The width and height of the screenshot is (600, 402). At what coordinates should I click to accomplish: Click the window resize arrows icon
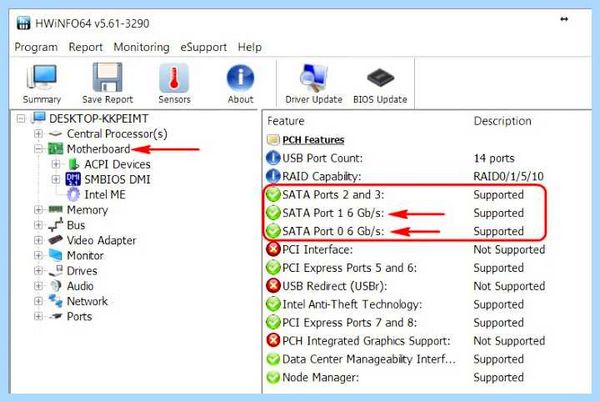tap(564, 19)
